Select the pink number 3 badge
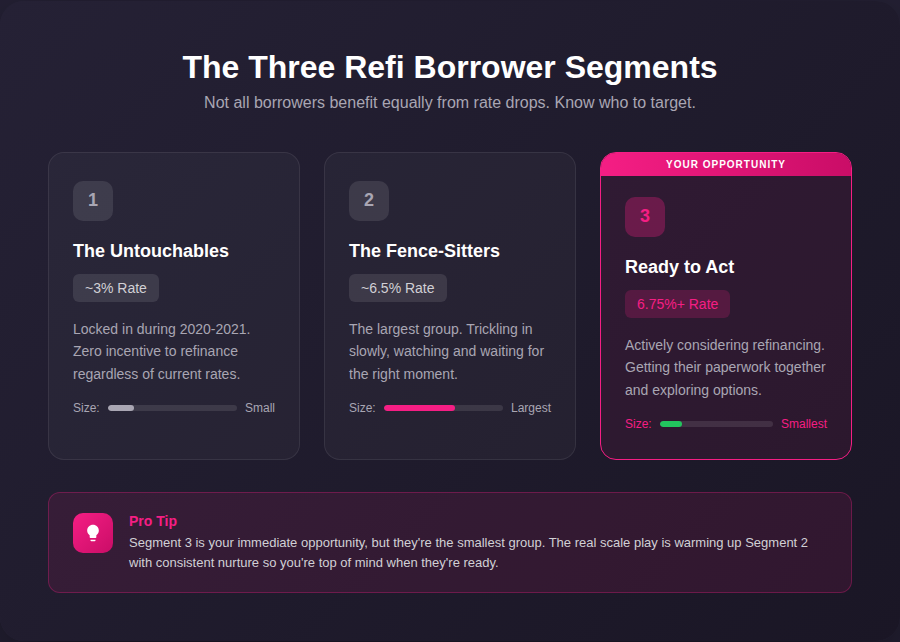Image resolution: width=900 pixels, height=642 pixels. [645, 217]
